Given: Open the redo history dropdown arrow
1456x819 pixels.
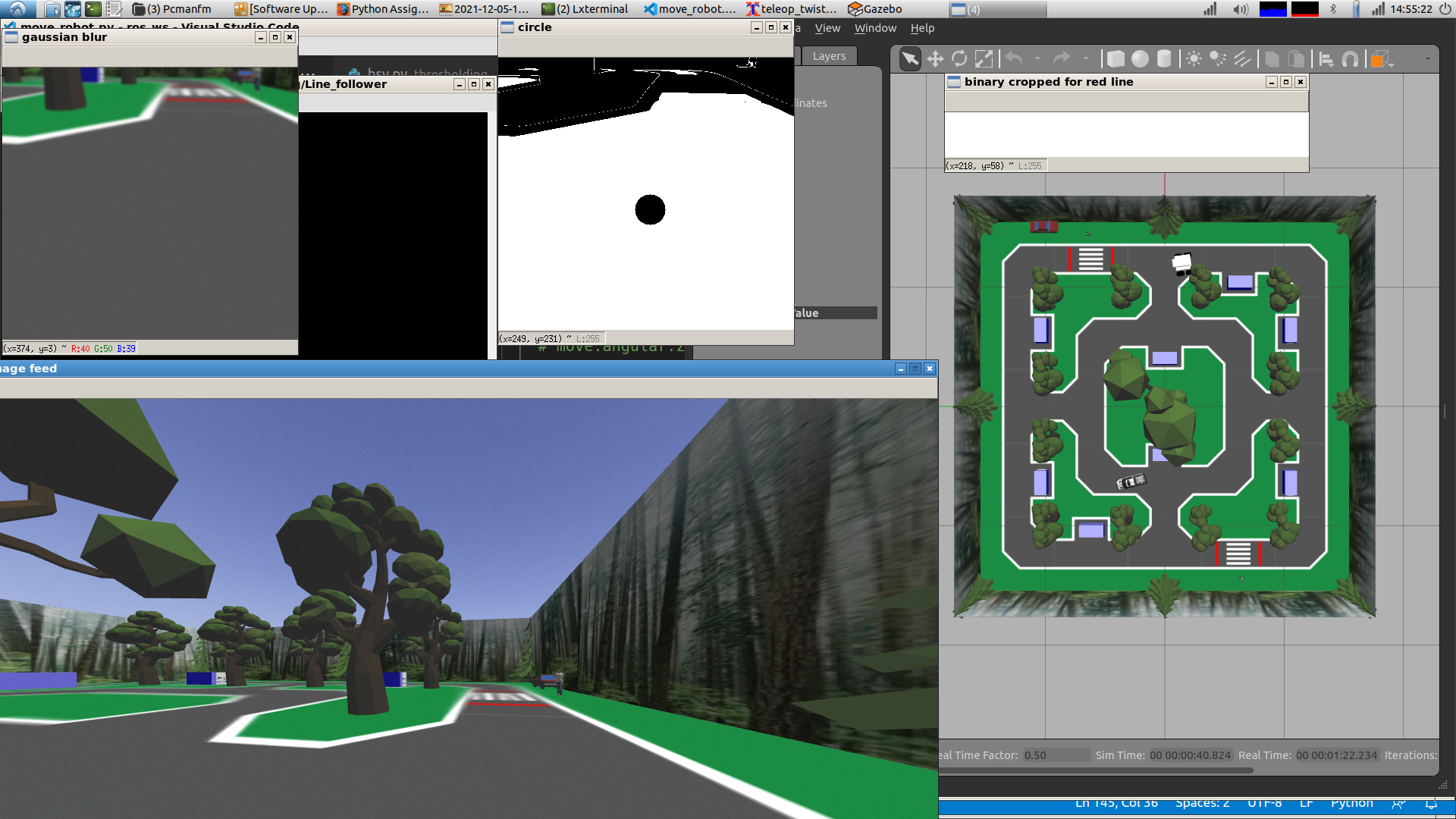Looking at the screenshot, I should tap(1086, 59).
